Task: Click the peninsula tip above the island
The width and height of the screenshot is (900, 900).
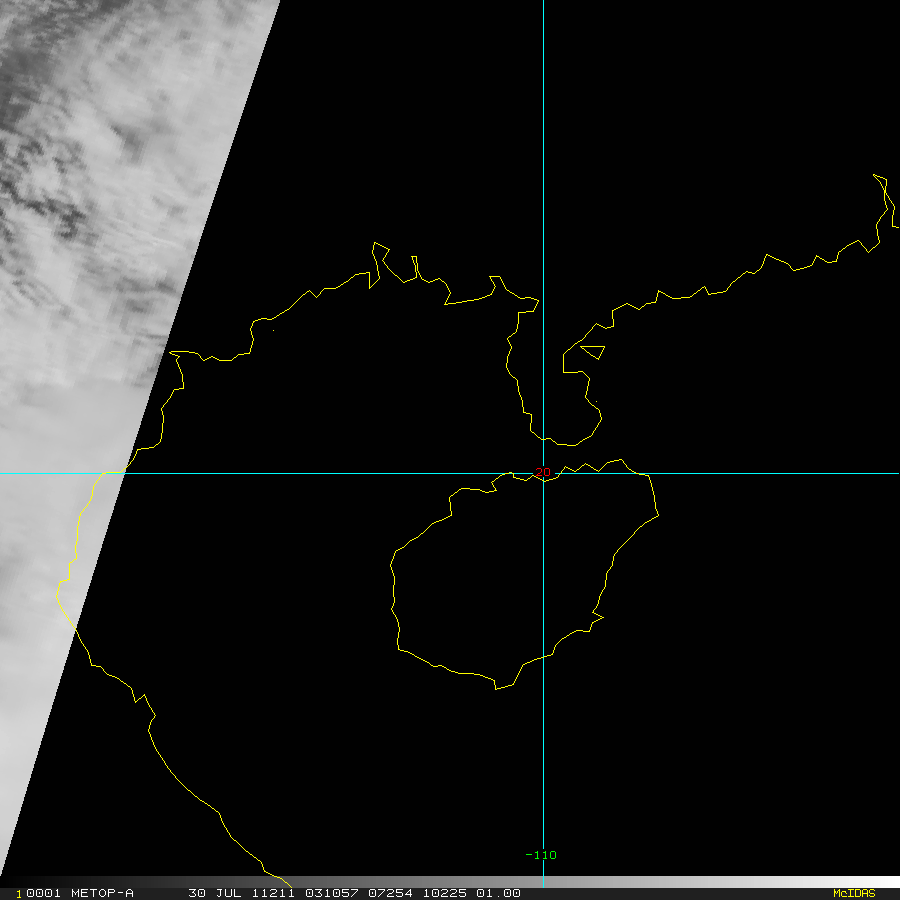Action: point(560,442)
